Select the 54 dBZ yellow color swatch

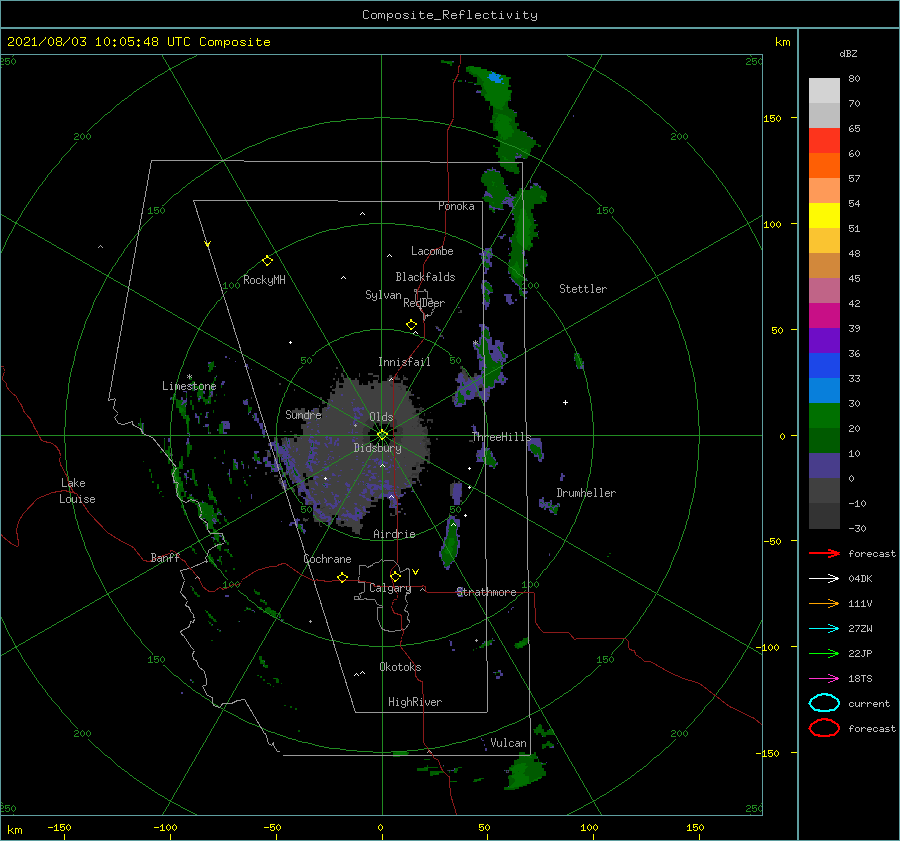[x=824, y=216]
